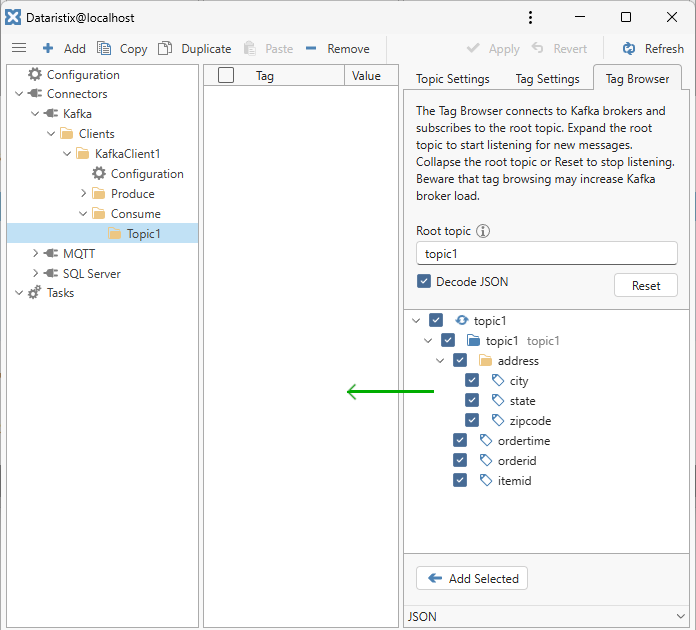The height and width of the screenshot is (630, 696).
Task: Toggle the Decode JSON checkbox
Action: (424, 282)
